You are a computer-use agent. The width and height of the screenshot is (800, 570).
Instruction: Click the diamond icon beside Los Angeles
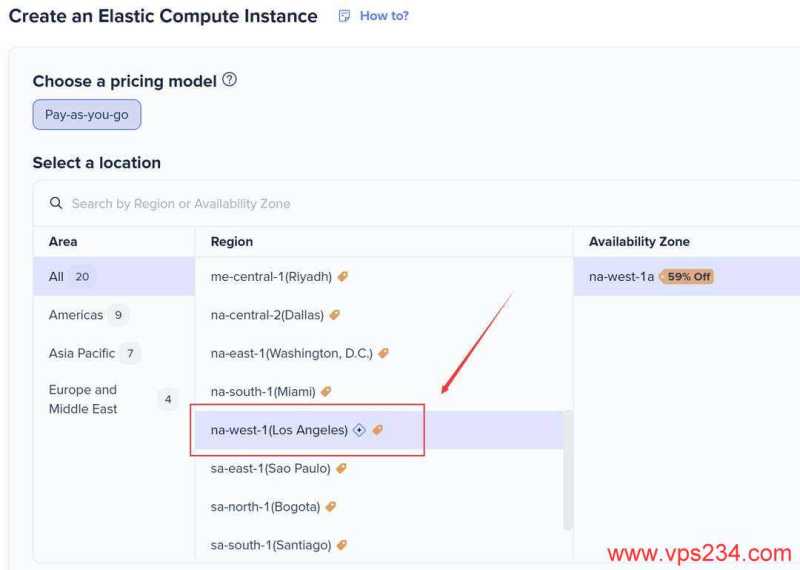(359, 430)
